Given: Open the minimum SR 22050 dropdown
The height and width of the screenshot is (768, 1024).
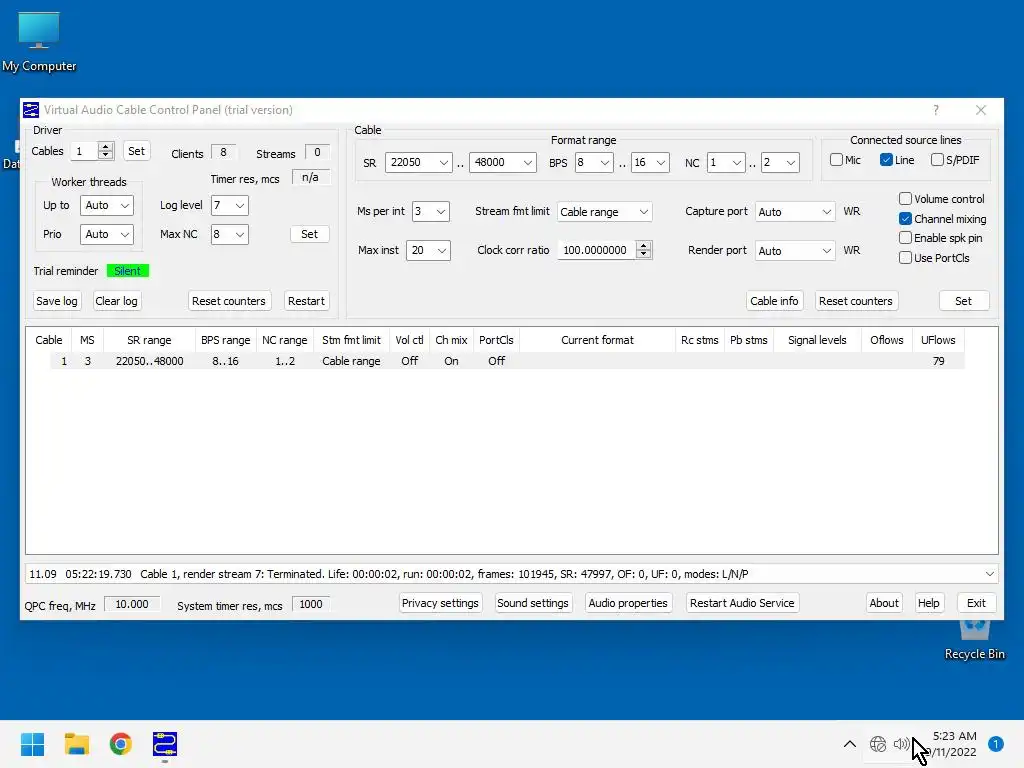Looking at the screenshot, I should [x=419, y=162].
